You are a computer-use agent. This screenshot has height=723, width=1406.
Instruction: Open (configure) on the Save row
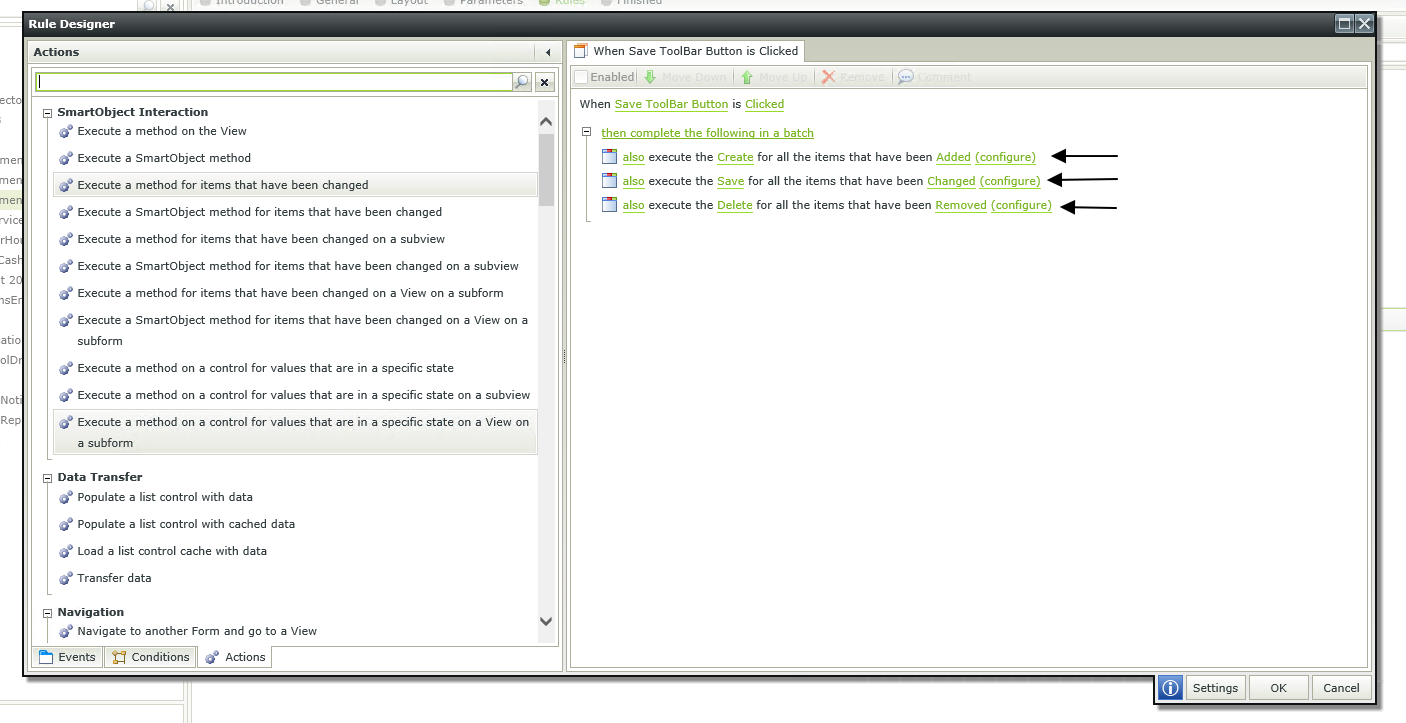tap(1010, 181)
